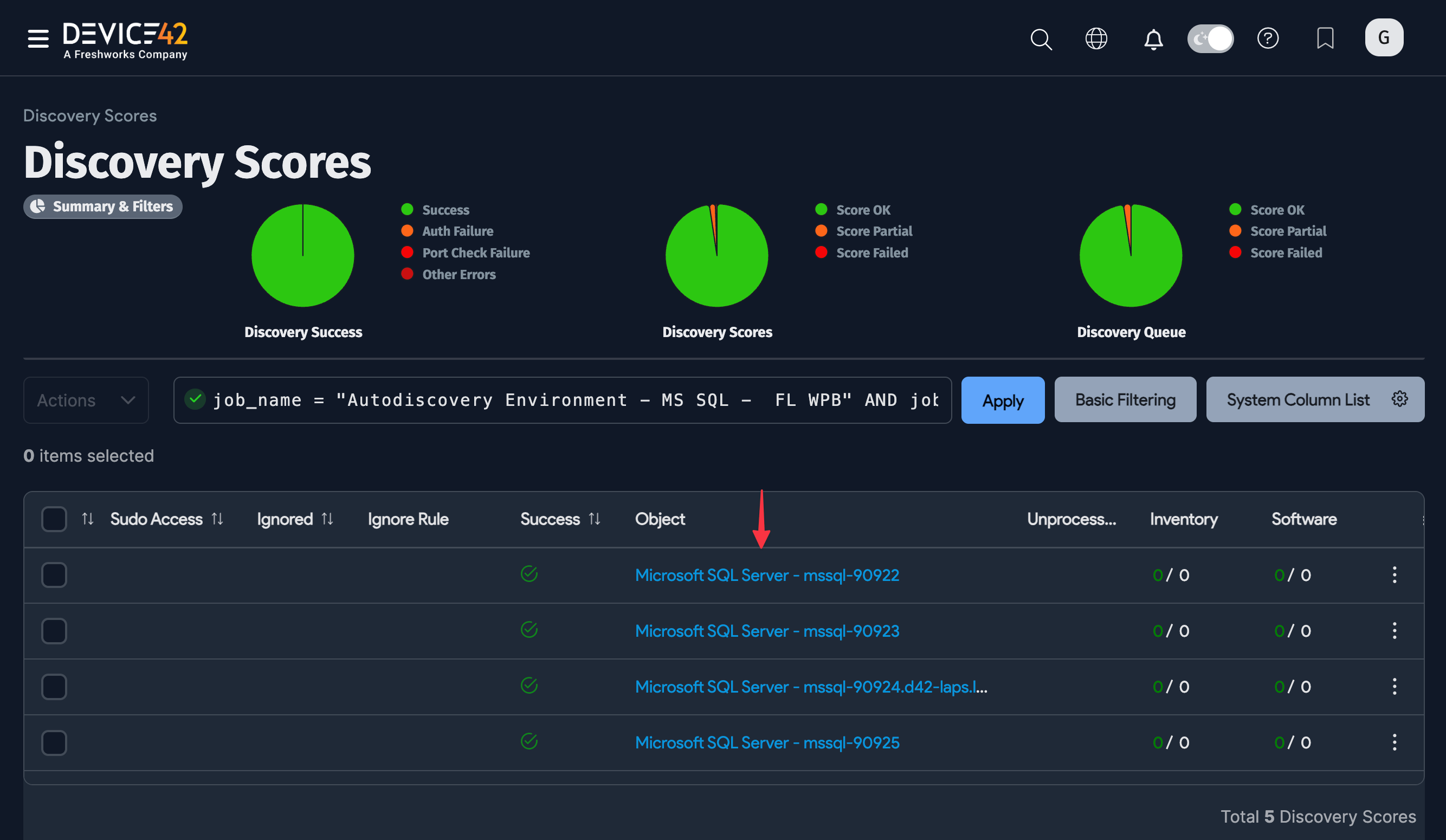Sort by the Success column arrows
This screenshot has width=1446, height=840.
point(595,519)
